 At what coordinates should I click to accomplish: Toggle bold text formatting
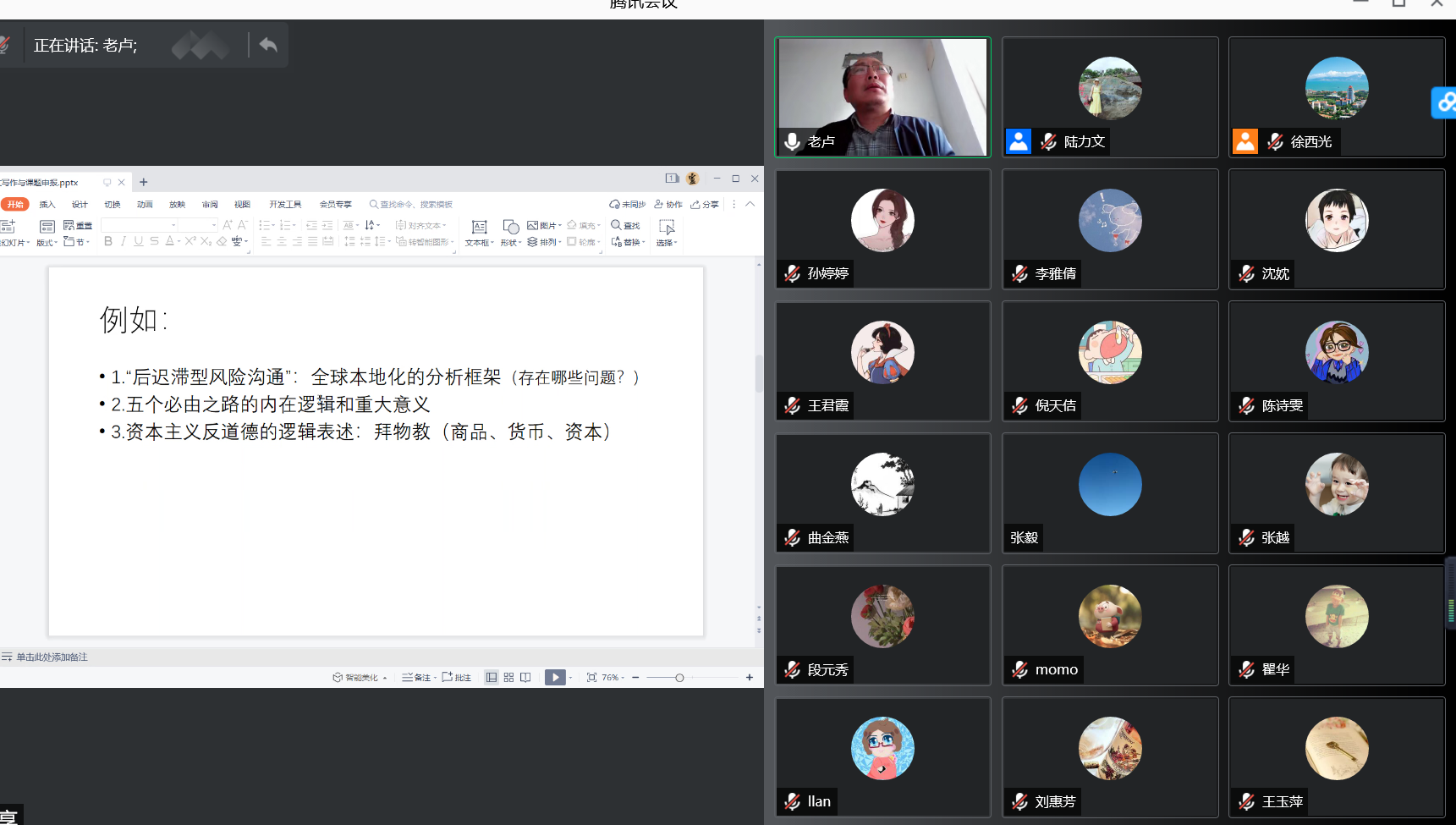108,241
